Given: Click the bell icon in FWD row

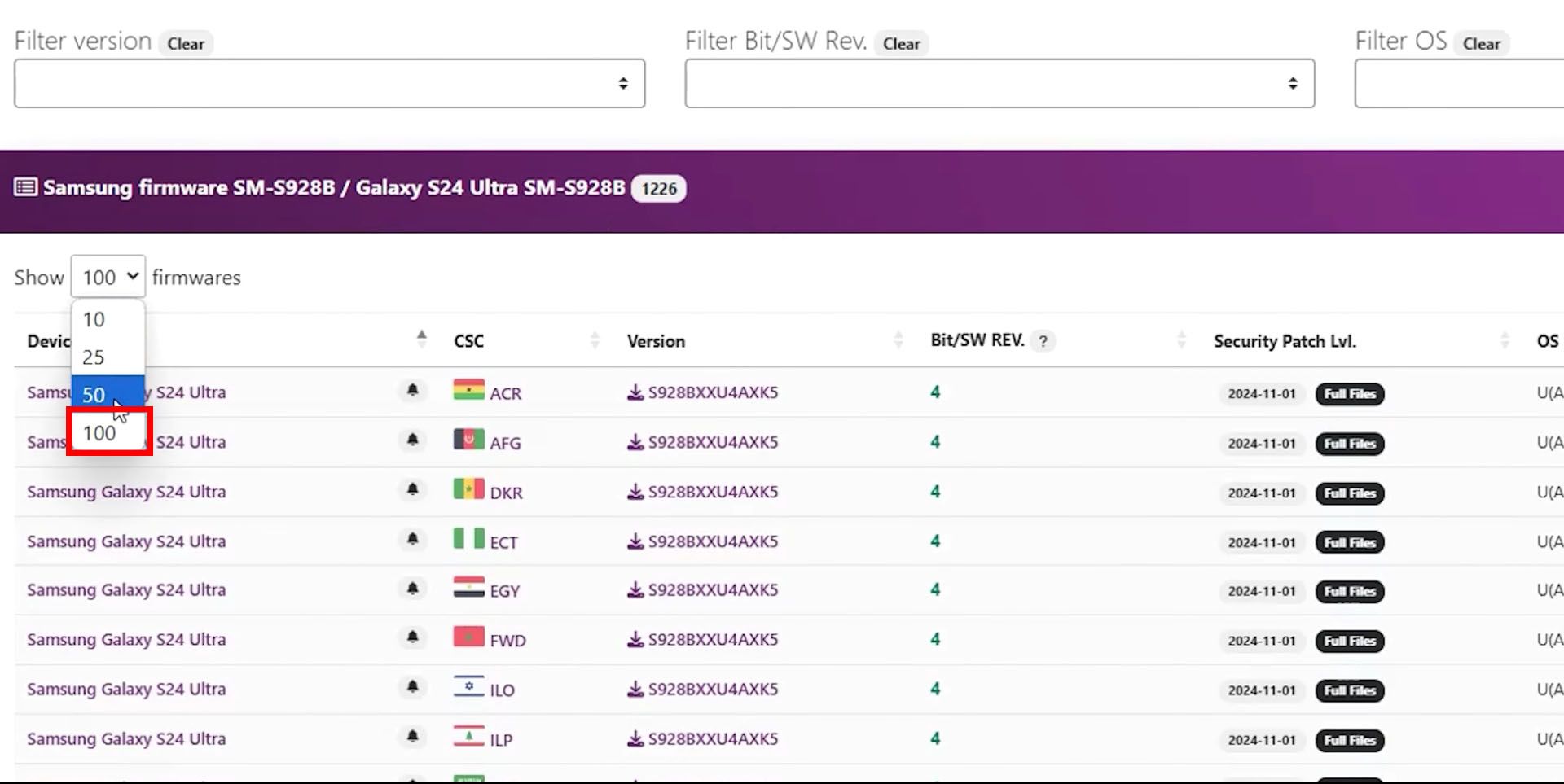Looking at the screenshot, I should (x=413, y=637).
